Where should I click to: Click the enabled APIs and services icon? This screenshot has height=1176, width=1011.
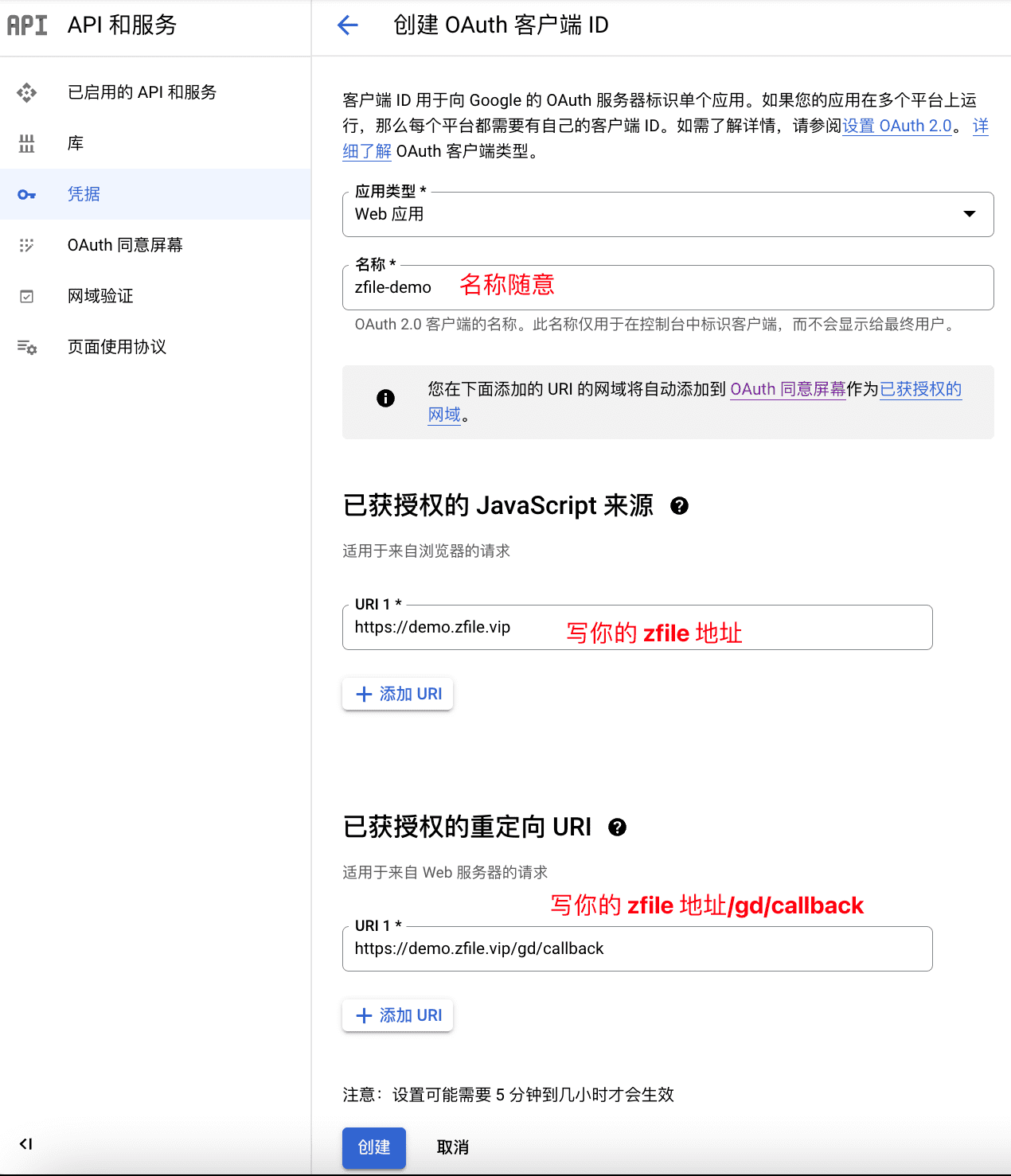point(27,93)
